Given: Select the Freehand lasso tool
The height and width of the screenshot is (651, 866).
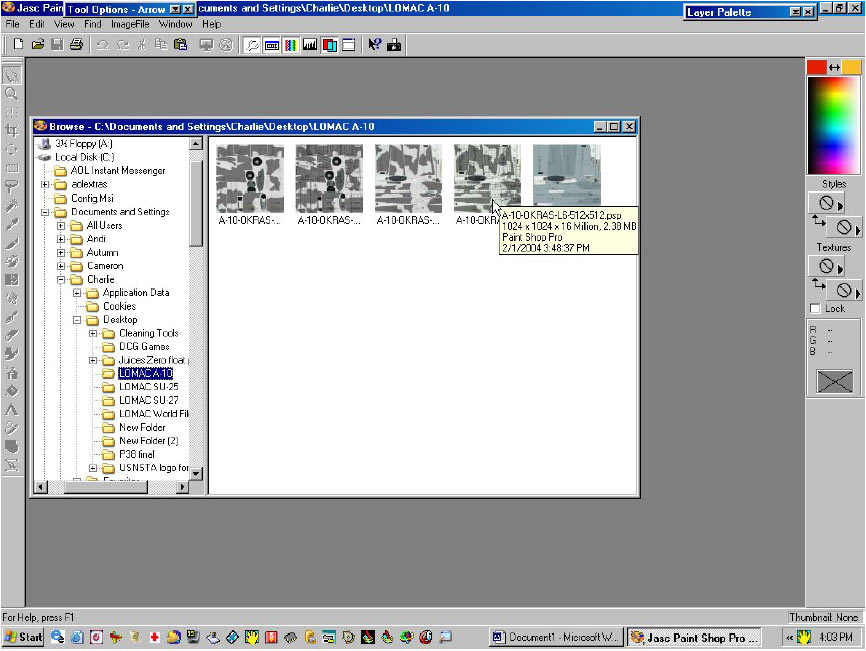Looking at the screenshot, I should [x=12, y=187].
